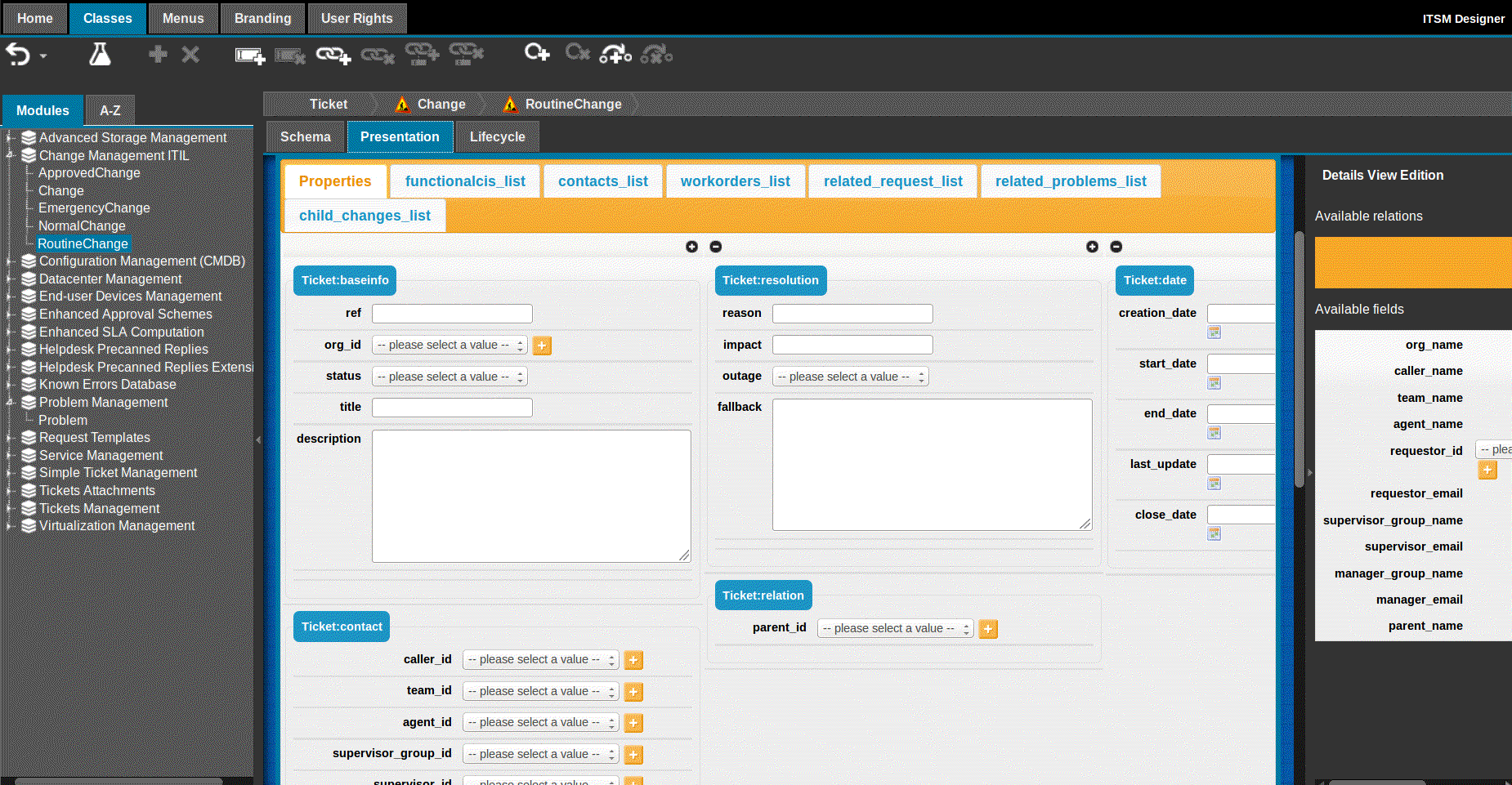The width and height of the screenshot is (1512, 785).
Task: Click the add link chain icon
Action: [333, 56]
